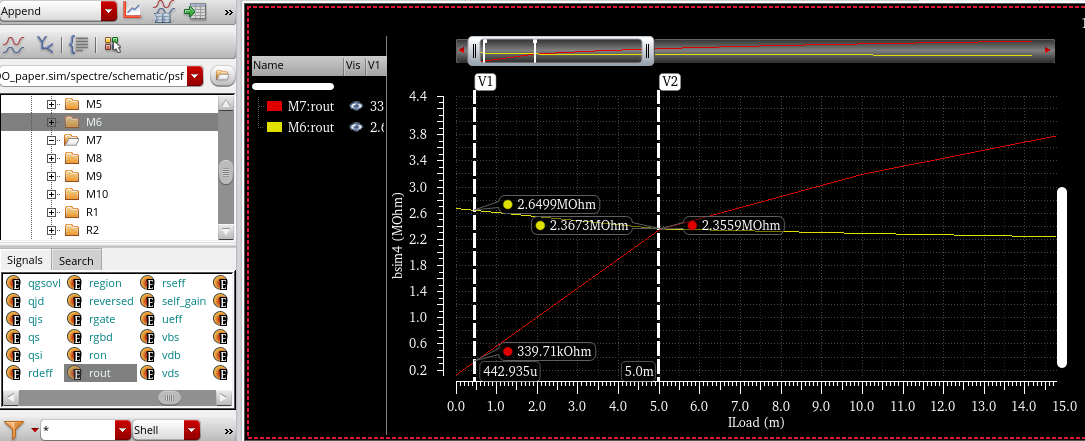Viewport: 1085px width, 441px height.
Task: Click the Vis column header in legend
Action: pyautogui.click(x=353, y=65)
